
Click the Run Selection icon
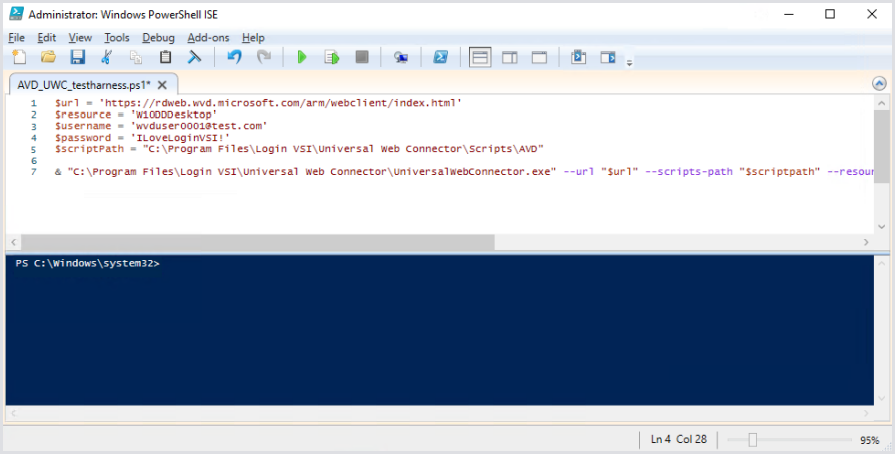point(331,58)
